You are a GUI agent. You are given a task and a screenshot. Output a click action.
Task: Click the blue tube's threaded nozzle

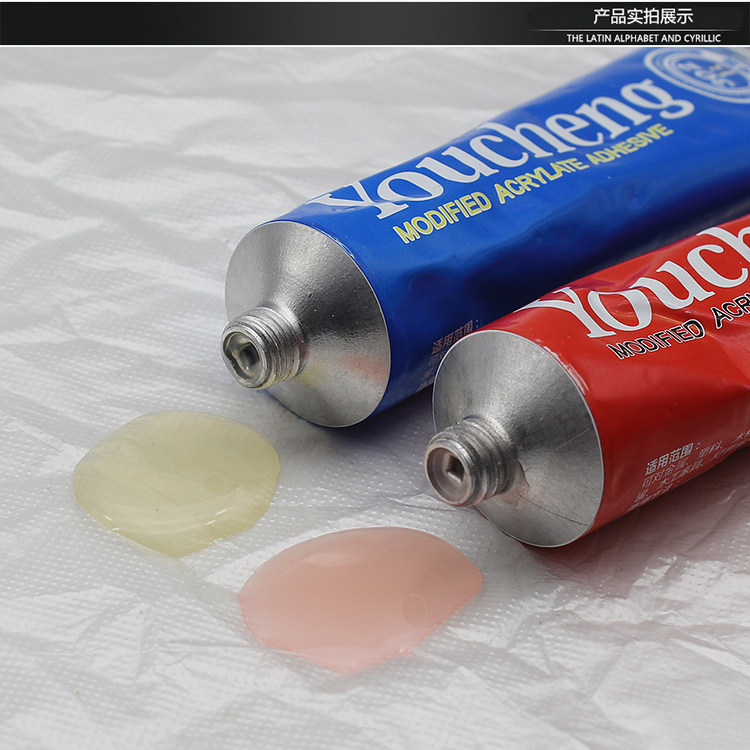pos(263,347)
